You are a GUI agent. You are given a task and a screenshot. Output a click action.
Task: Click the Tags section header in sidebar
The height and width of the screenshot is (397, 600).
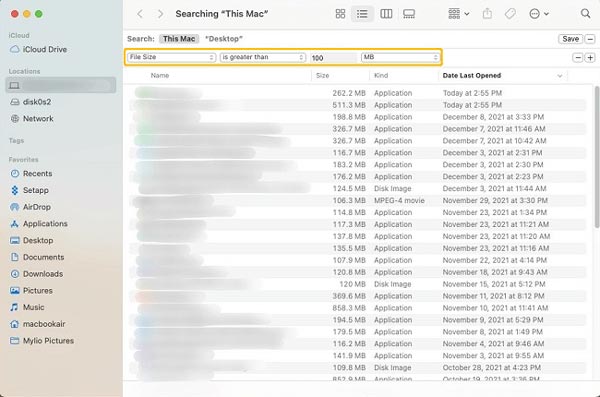[x=16, y=141]
